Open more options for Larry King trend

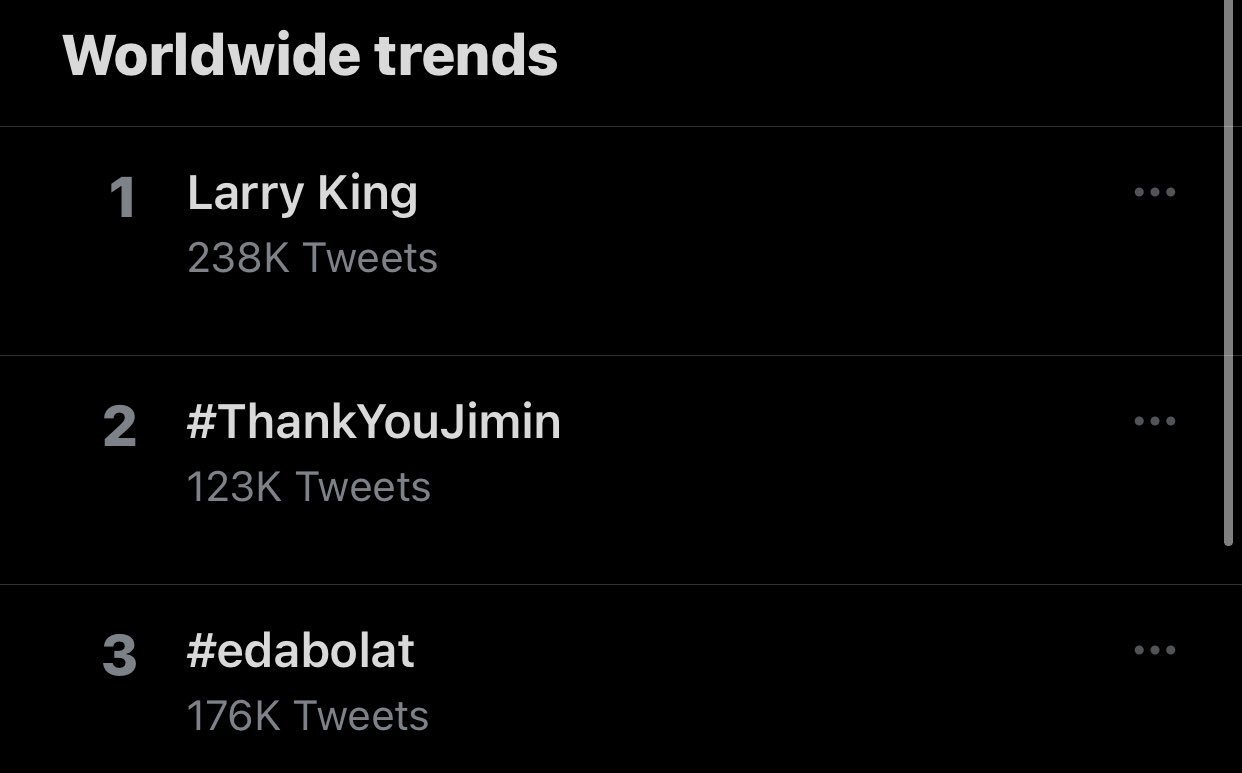1155,192
